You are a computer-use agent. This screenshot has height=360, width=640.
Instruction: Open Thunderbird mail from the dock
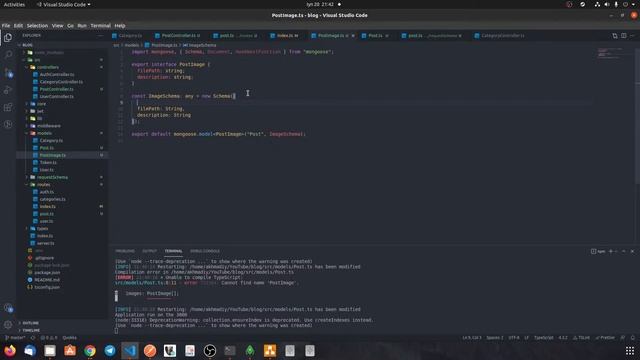30,351
